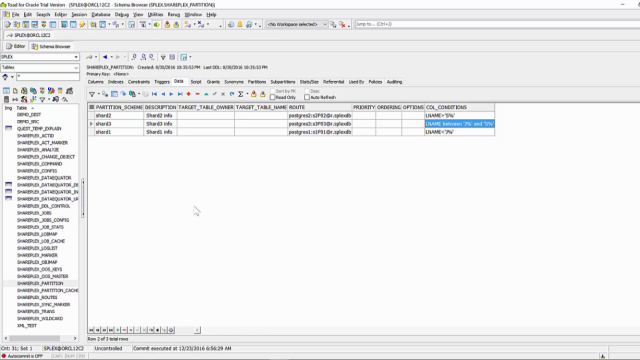Click the single record view icon in grid toolbar
Image resolution: width=640 pixels, height=360 pixels.
click(114, 94)
